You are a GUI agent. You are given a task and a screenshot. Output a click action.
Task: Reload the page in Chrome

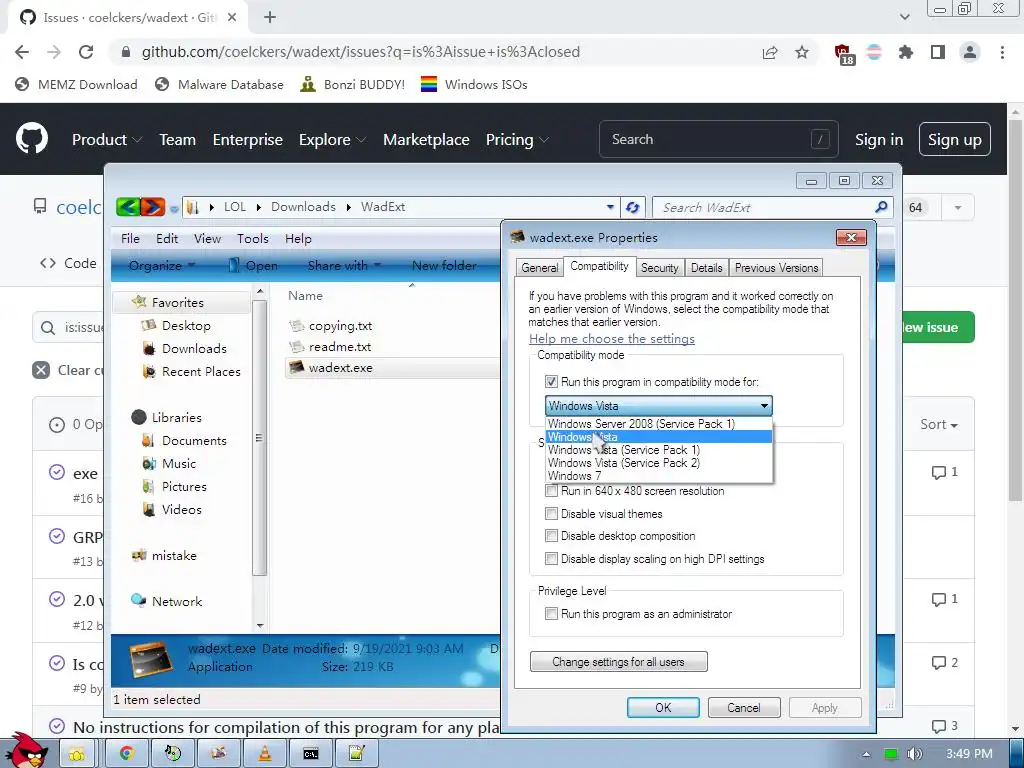pos(86,52)
